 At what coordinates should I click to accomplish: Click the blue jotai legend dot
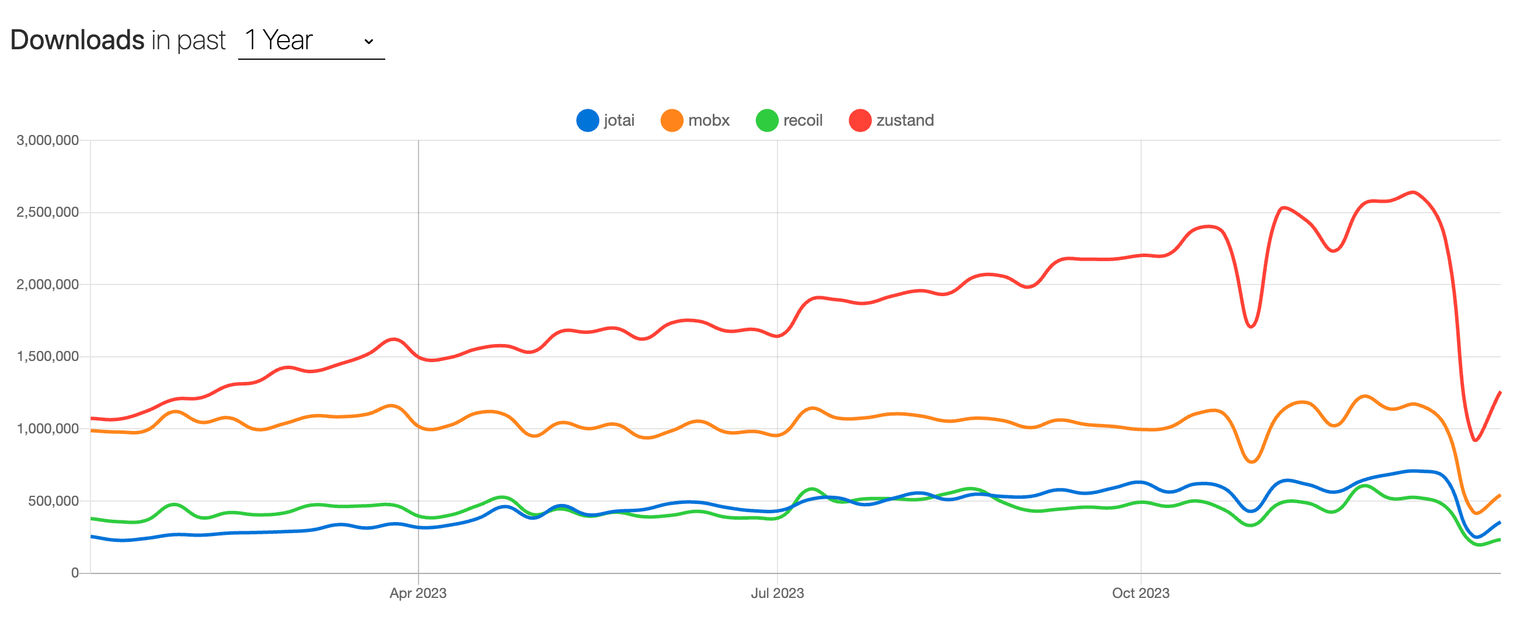point(588,119)
